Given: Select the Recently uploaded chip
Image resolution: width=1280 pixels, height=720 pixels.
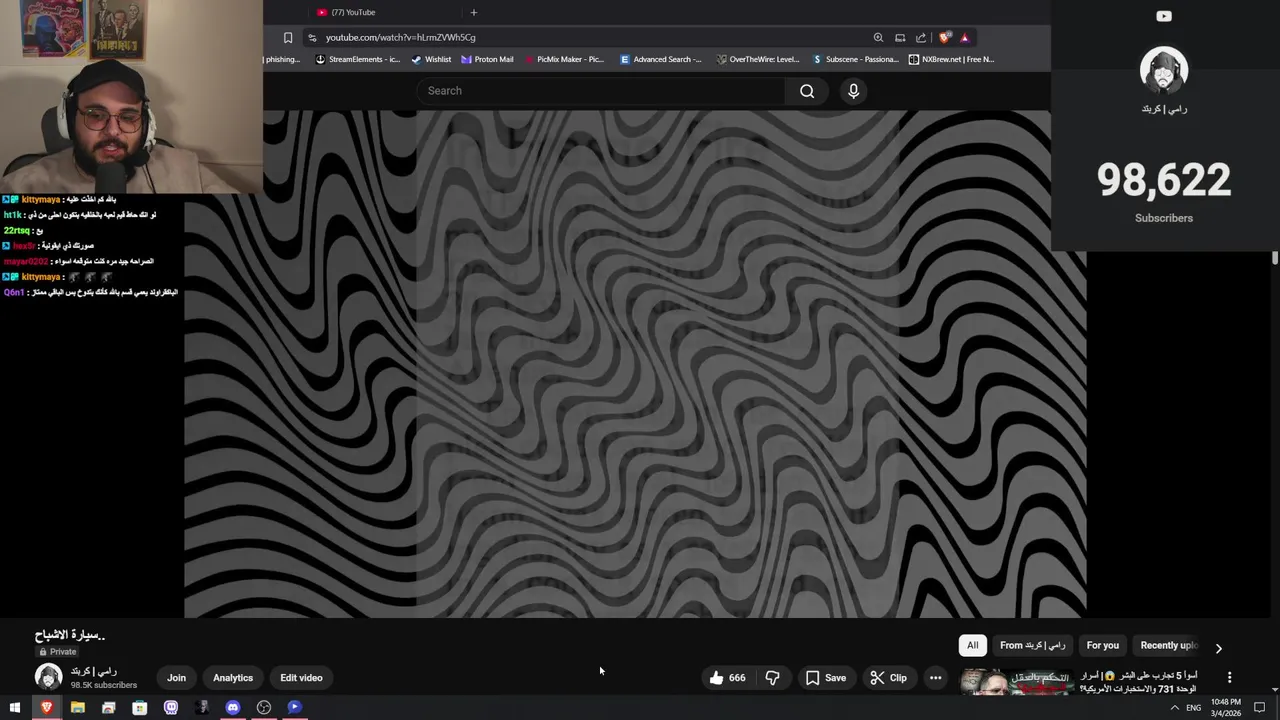Looking at the screenshot, I should tap(1168, 645).
